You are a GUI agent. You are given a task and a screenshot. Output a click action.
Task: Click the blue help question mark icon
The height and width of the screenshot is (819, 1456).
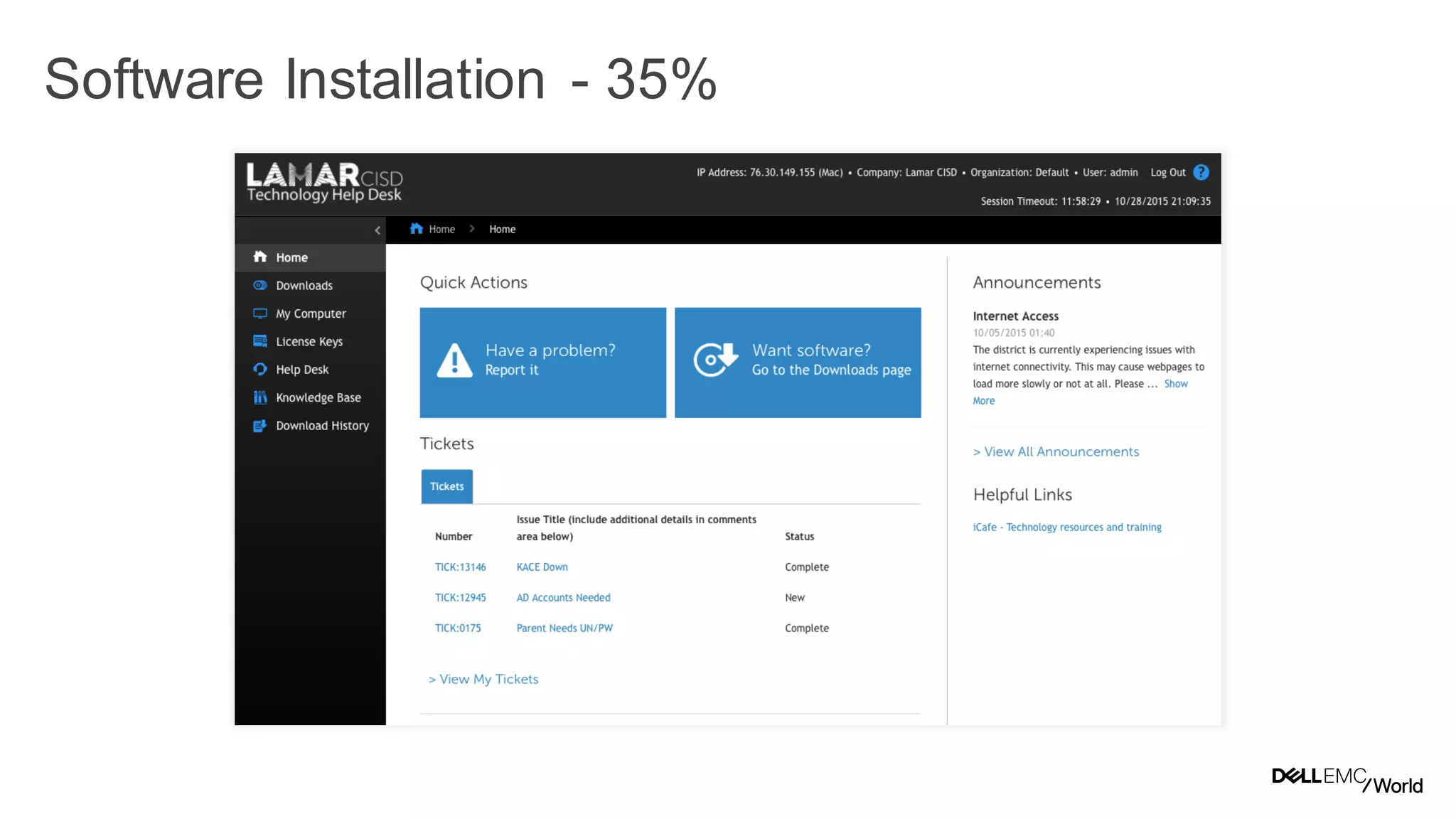[x=1201, y=172]
